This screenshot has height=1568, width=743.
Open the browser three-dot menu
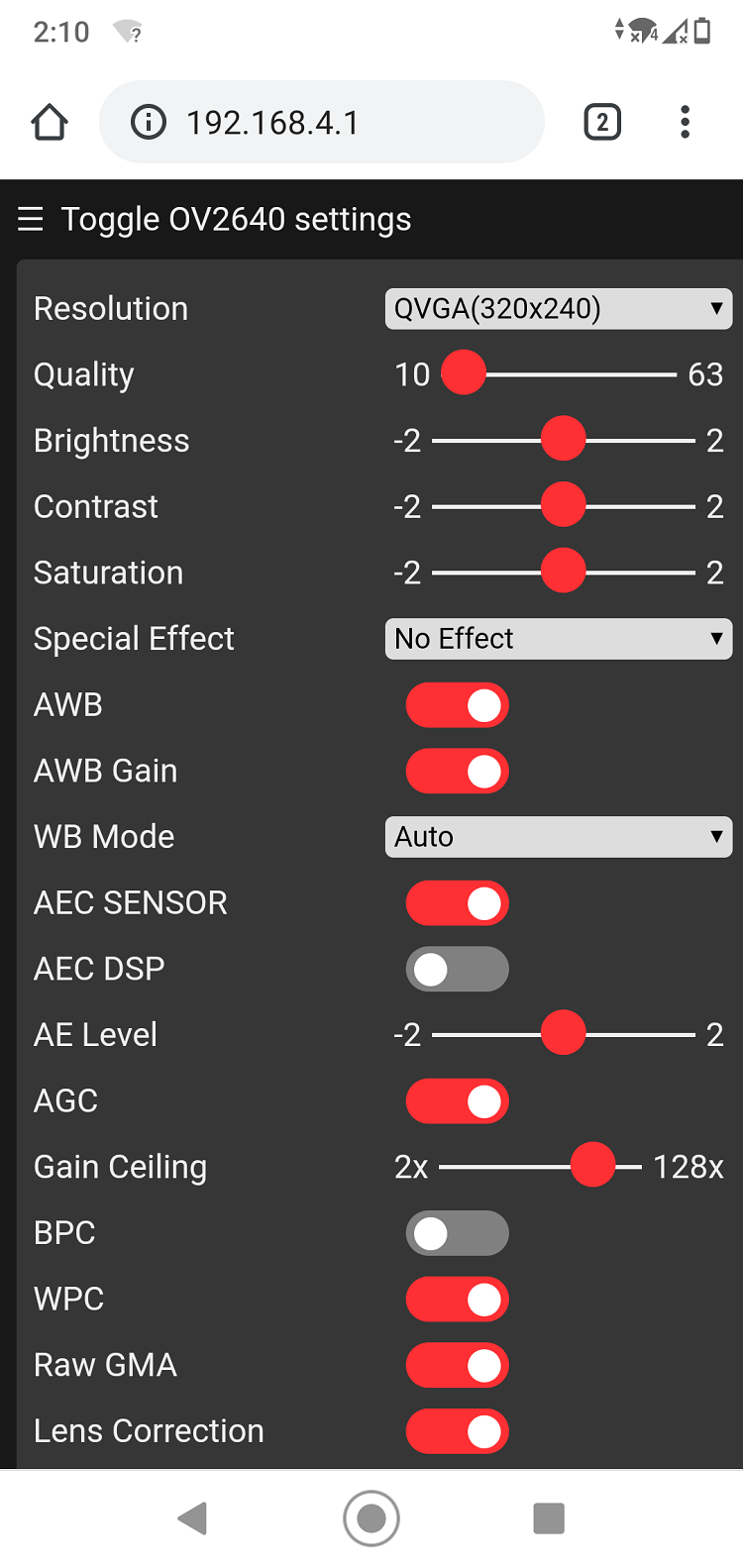point(685,123)
